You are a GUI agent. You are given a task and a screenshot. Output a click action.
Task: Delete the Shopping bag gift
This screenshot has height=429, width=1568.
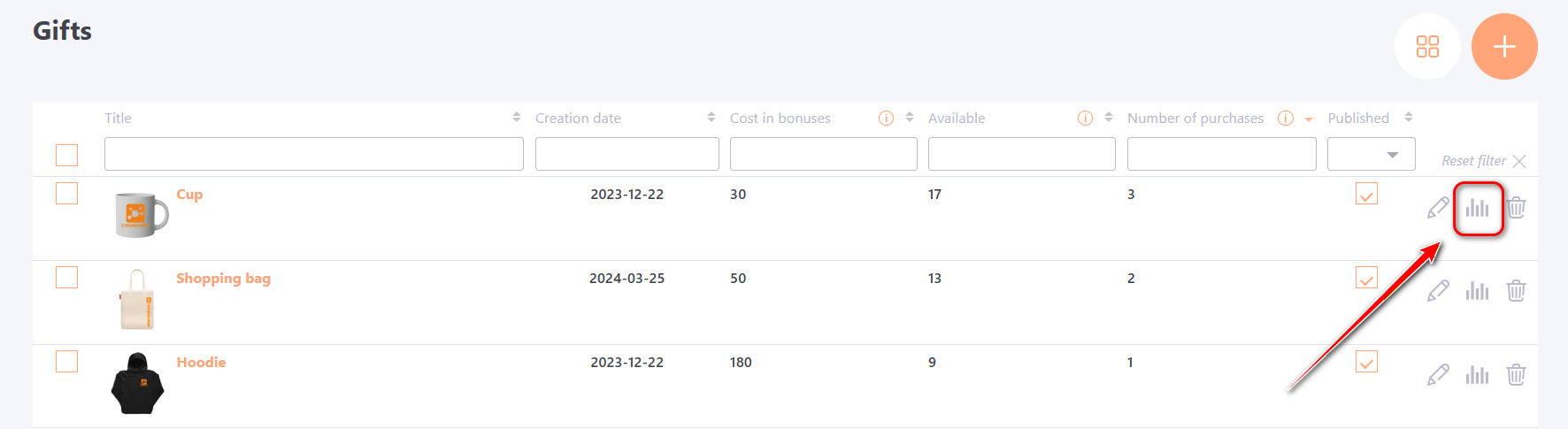pos(1516,291)
